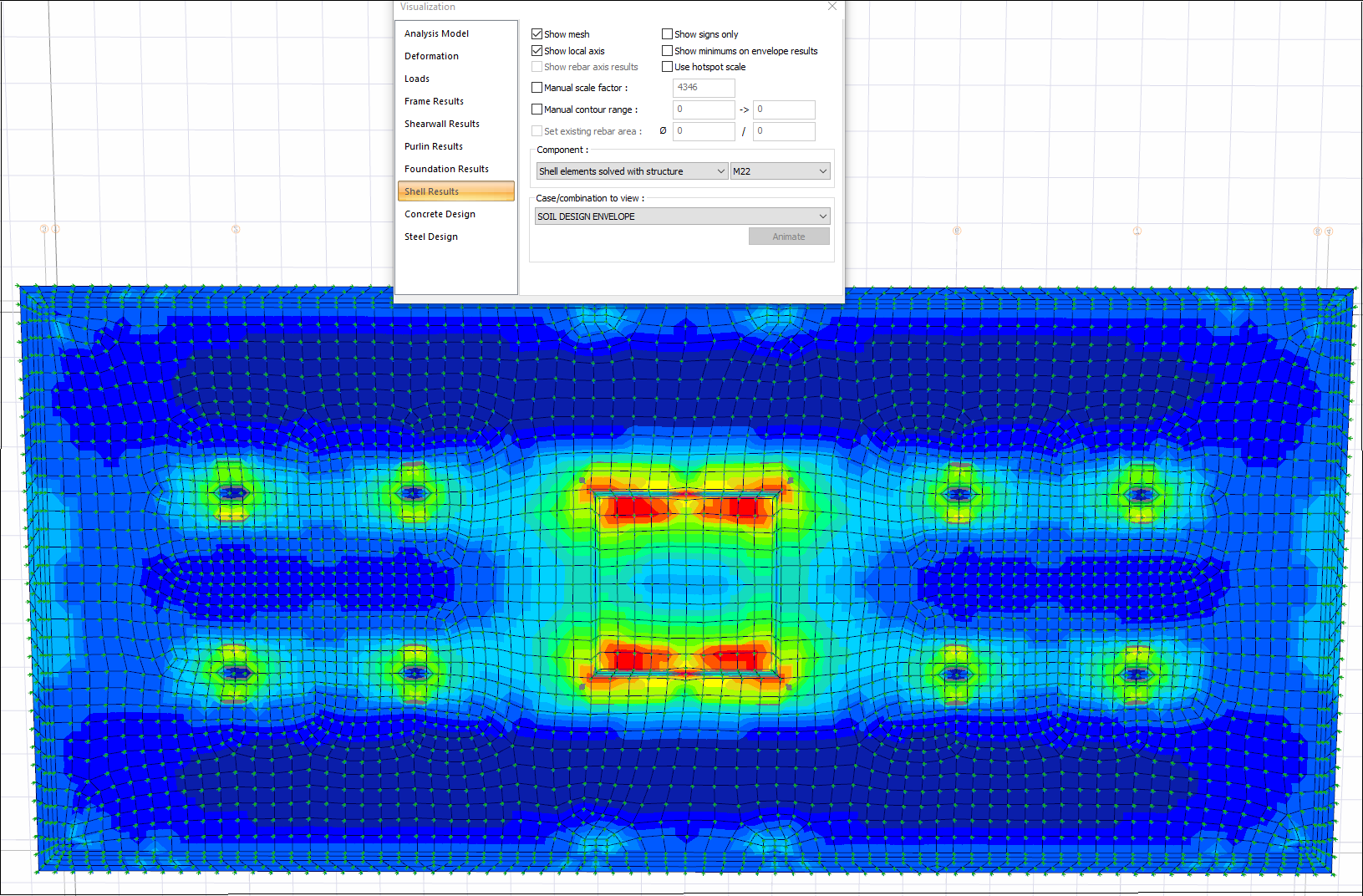This screenshot has height=896, width=1363.
Task: Enable Show minimums on envelope results
Action: (x=667, y=51)
